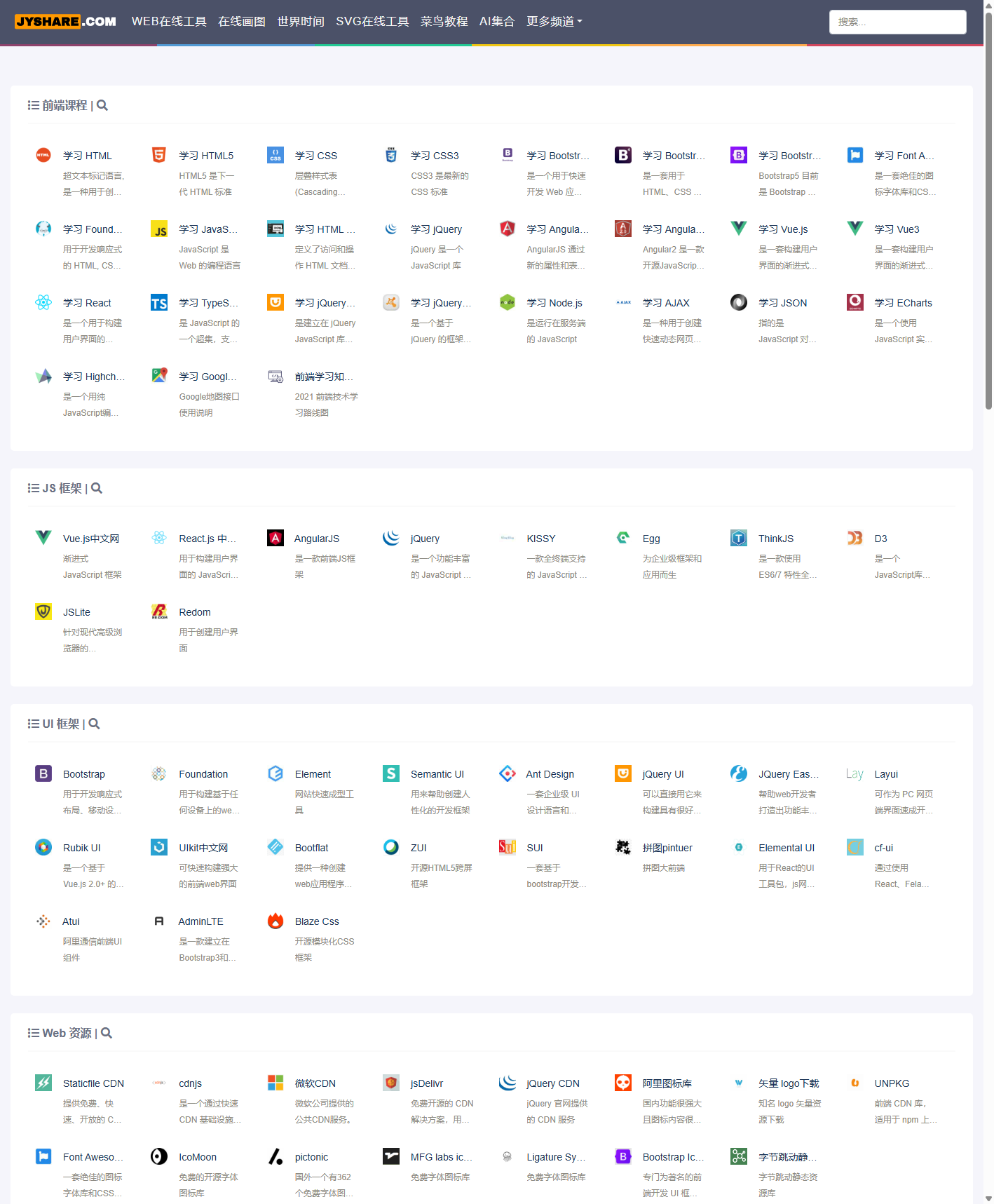Open the 学习 ECharts link
This screenshot has width=994, height=1204.
coord(903,303)
